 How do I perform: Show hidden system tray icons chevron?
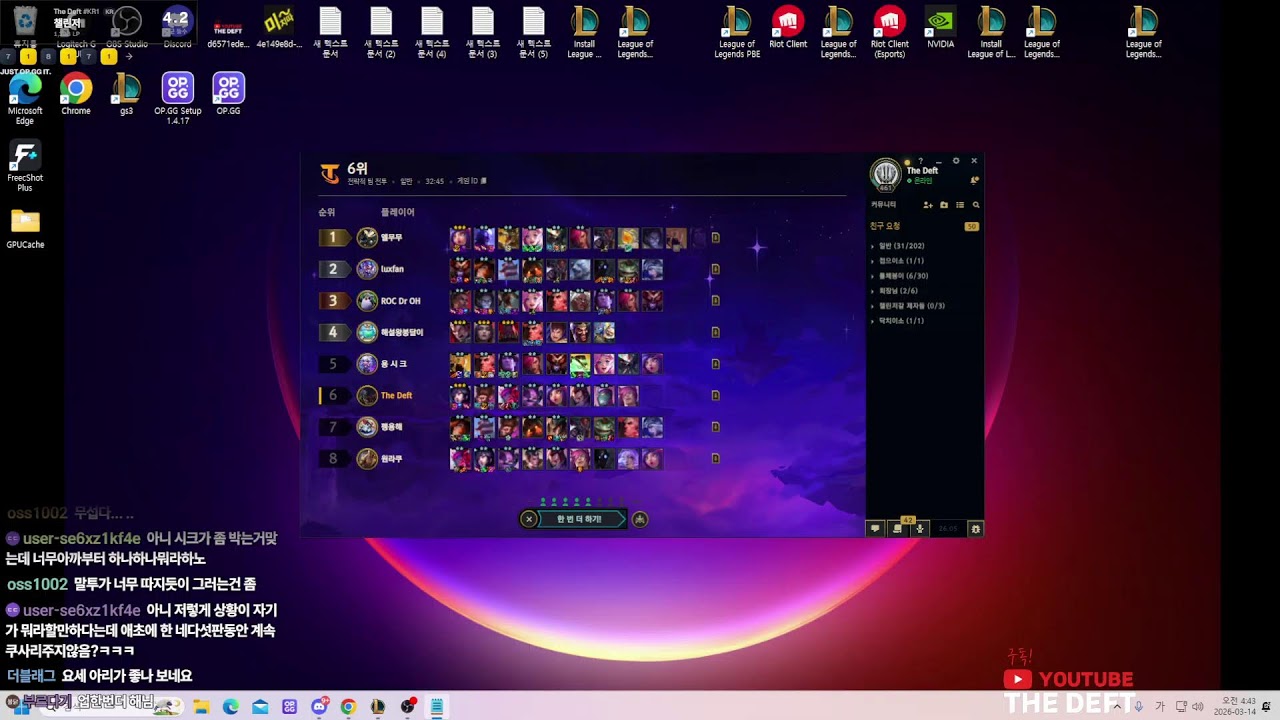coord(1118,707)
